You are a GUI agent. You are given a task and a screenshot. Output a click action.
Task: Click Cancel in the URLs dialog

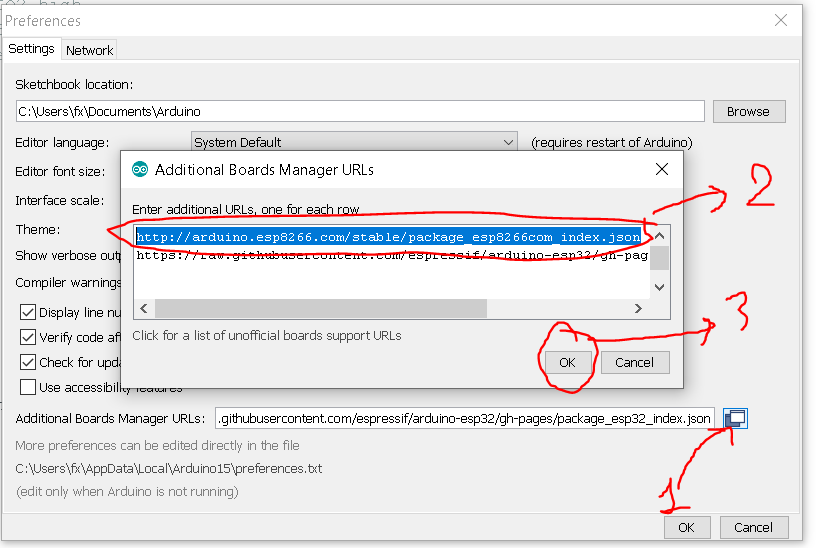[635, 363]
